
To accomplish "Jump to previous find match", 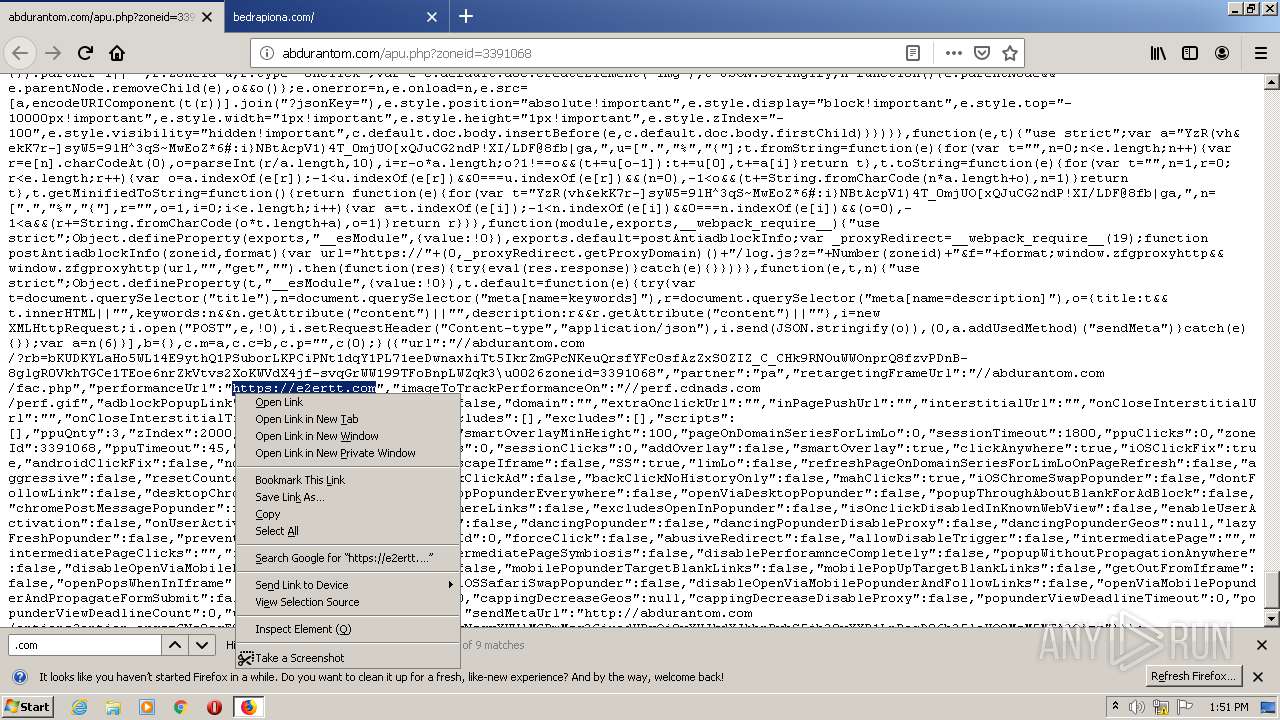I will coord(176,645).
